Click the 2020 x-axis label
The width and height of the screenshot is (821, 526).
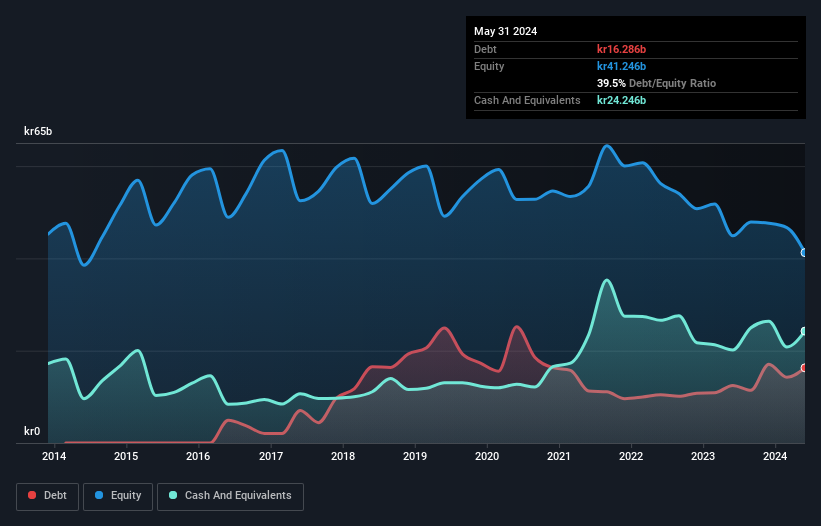(487, 456)
